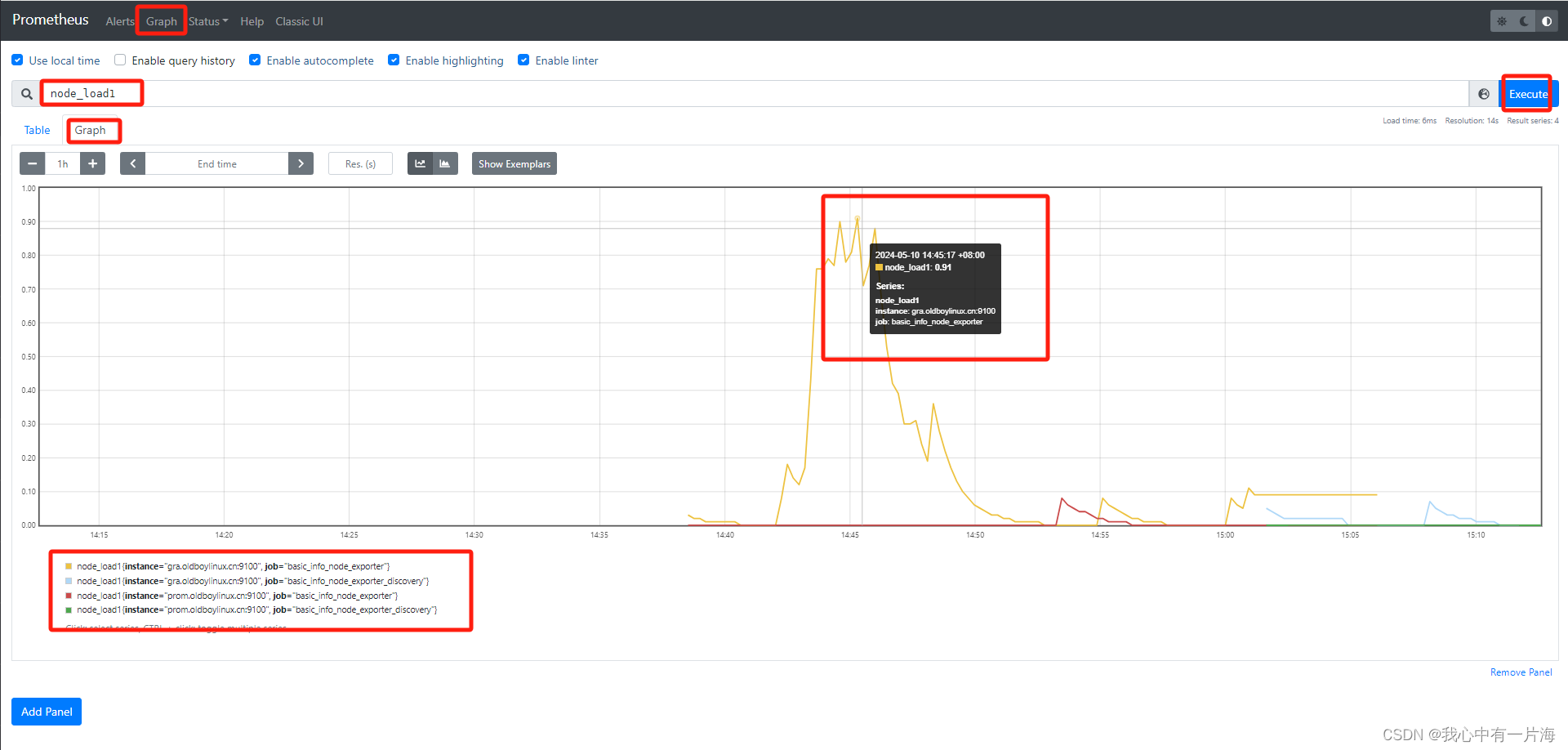Decrease the time range with minus button
Image resolution: width=1568 pixels, height=750 pixels.
pyautogui.click(x=32, y=163)
